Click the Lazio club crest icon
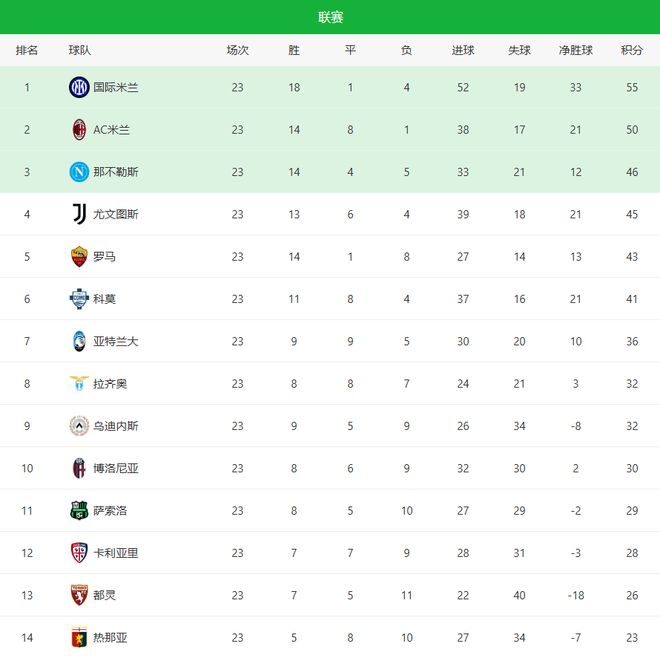This screenshot has width=660, height=658. click(x=79, y=383)
